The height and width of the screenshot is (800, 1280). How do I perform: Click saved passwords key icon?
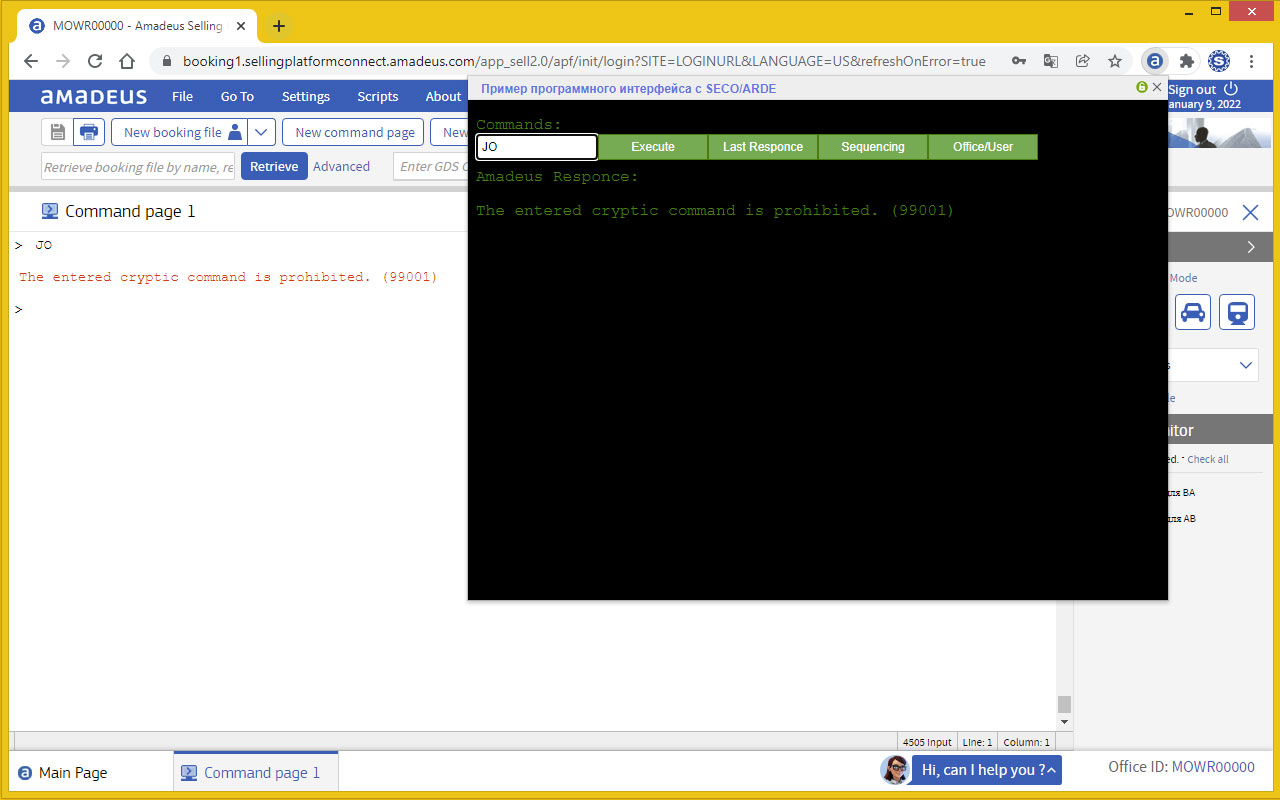tap(1019, 61)
